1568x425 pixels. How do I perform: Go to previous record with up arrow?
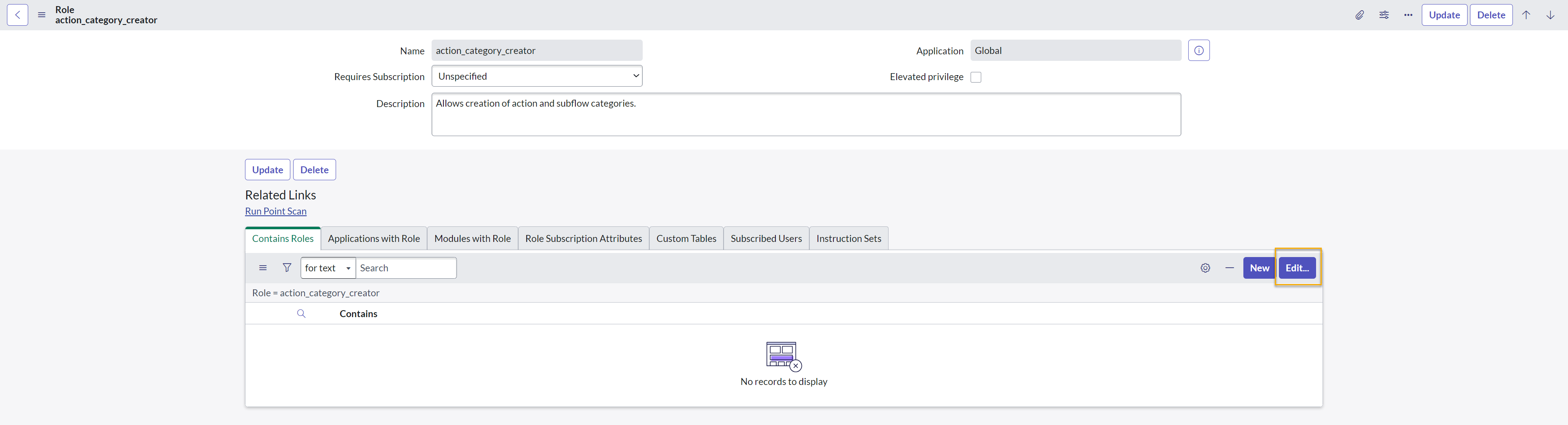click(x=1526, y=15)
